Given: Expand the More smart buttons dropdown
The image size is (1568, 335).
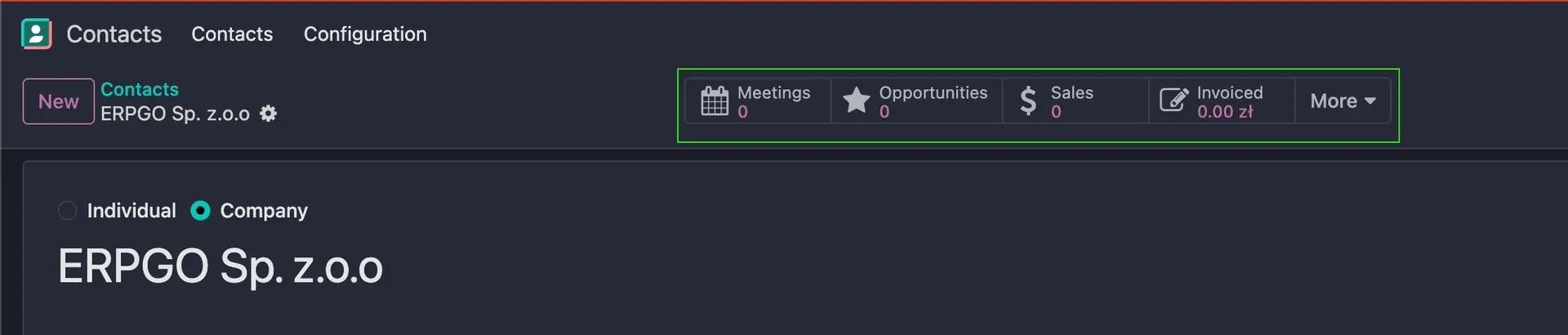Looking at the screenshot, I should (x=1334, y=100).
